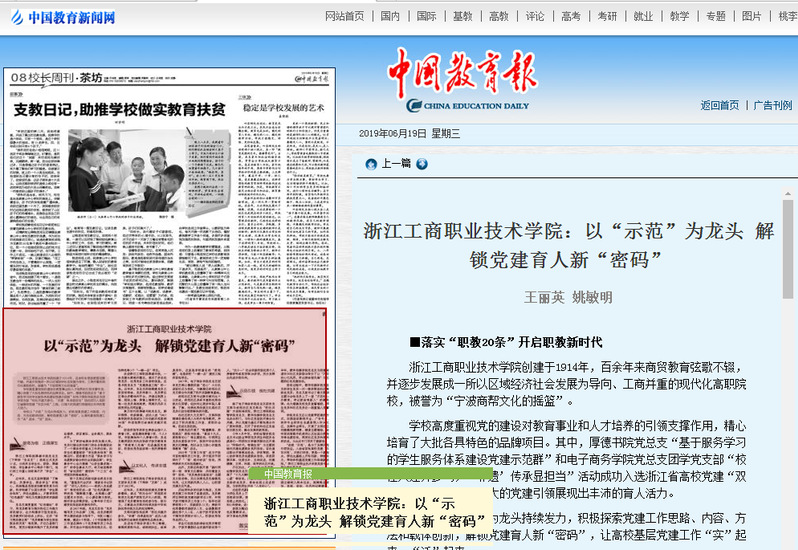Click the previous article left-arrow icon
This screenshot has width=798, height=550.
coord(371,164)
